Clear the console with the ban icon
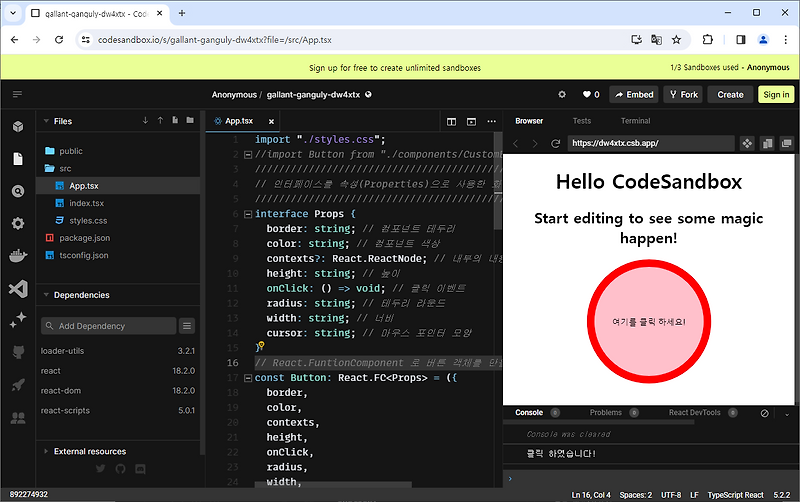The width and height of the screenshot is (800, 502). click(x=764, y=413)
